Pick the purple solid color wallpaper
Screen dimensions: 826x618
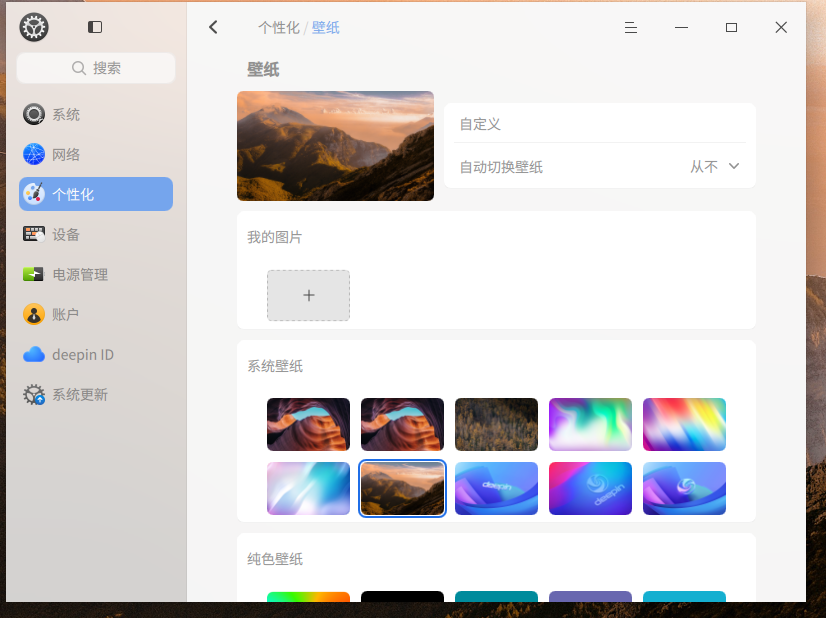[x=590, y=597]
